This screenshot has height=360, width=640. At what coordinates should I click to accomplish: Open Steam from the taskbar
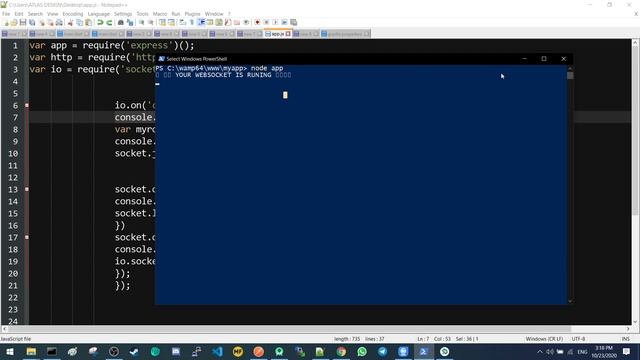click(x=134, y=351)
